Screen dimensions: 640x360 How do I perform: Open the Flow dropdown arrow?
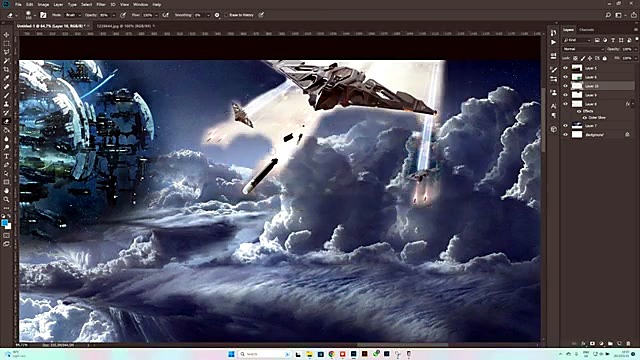157,15
